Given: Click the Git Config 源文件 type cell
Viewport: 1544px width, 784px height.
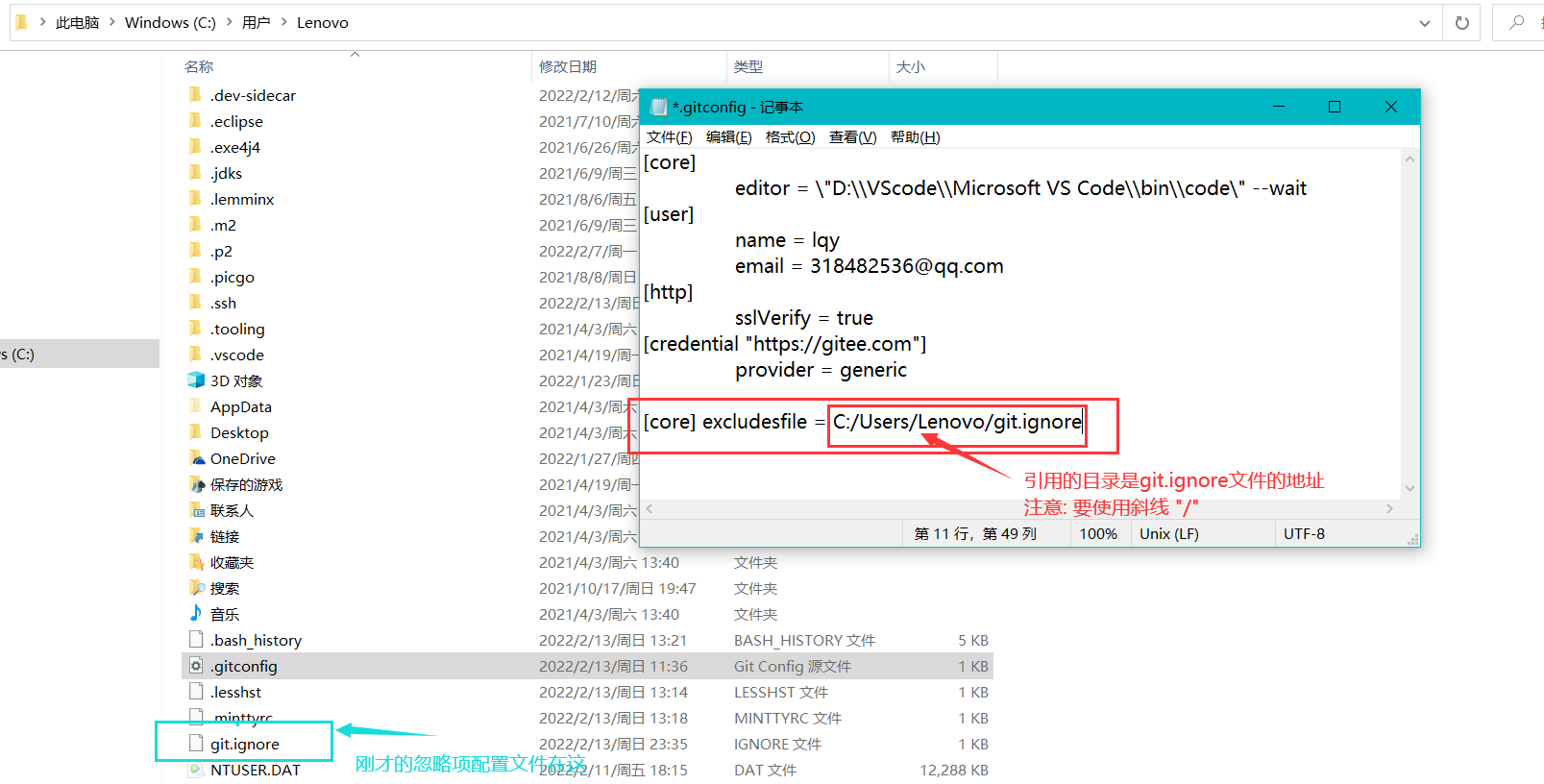Looking at the screenshot, I should pos(793,666).
